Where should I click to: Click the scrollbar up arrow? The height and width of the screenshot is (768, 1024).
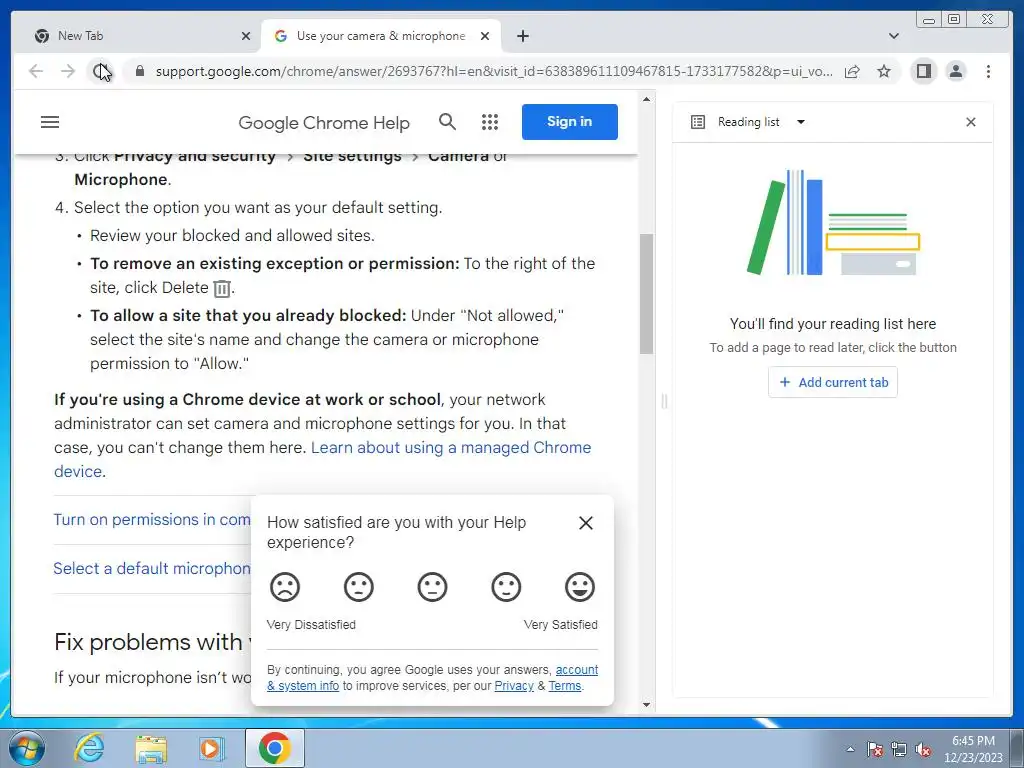[x=647, y=99]
